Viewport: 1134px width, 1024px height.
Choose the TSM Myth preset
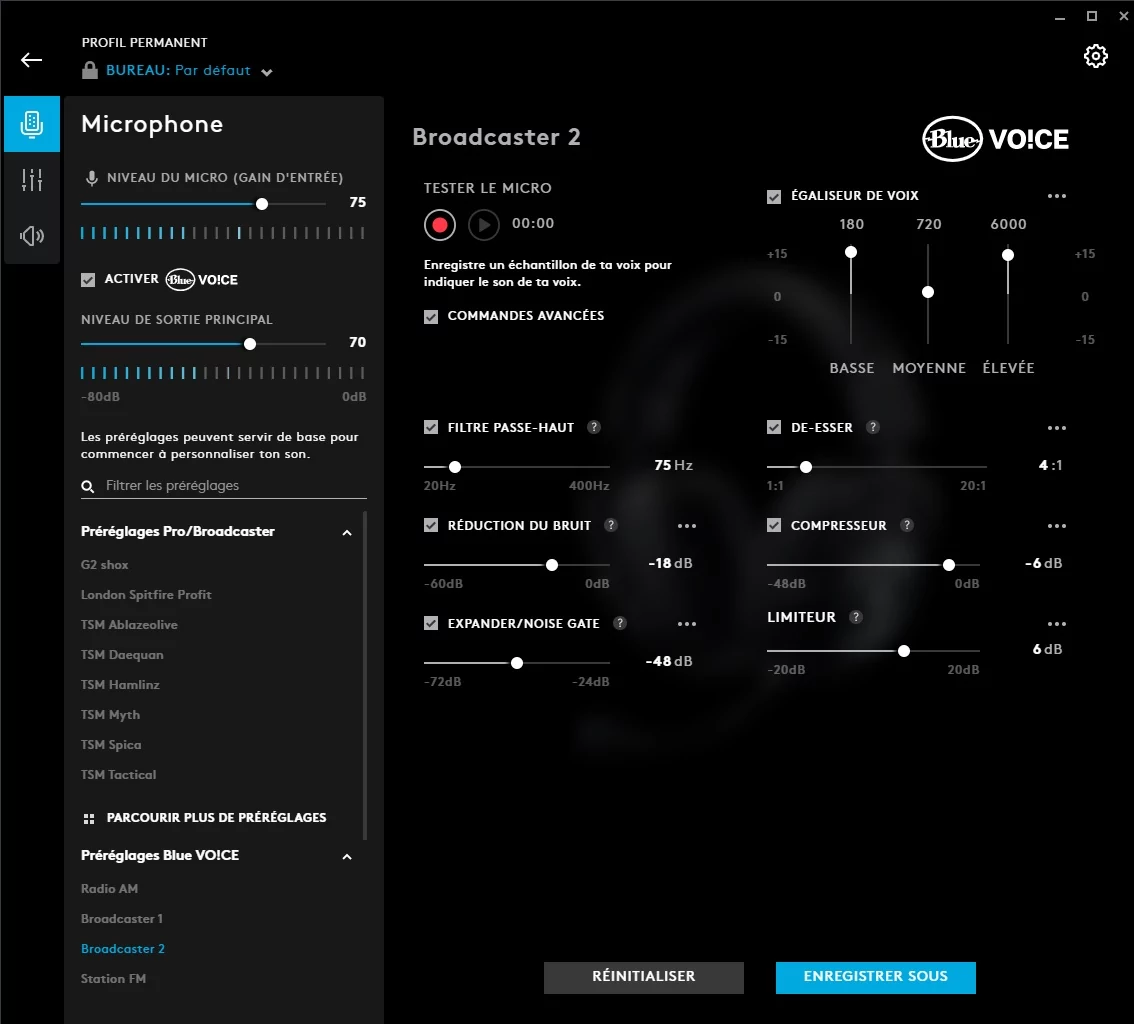point(111,714)
